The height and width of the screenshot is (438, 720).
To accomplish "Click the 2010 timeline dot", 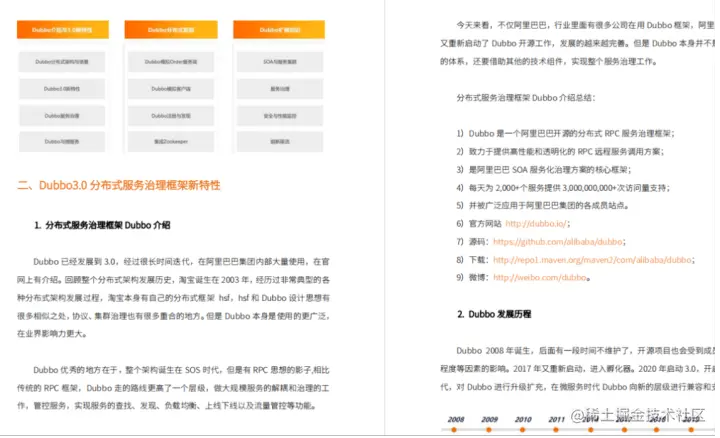I will click(x=523, y=430).
